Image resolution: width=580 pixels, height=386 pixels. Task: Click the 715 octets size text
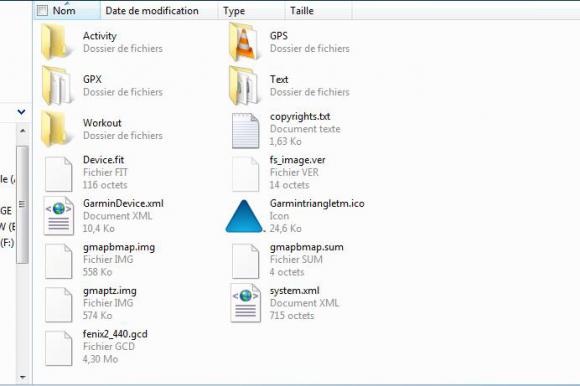292,315
